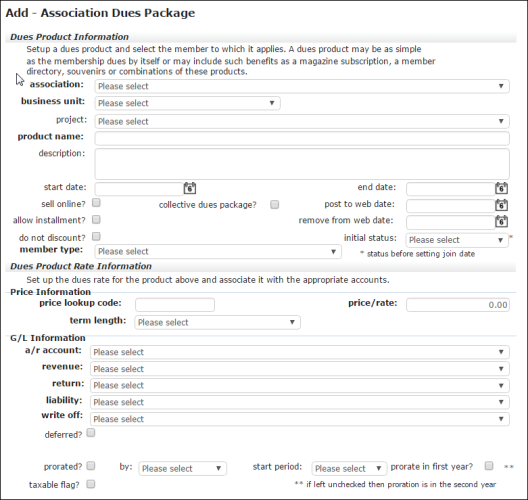Viewport: 528px width, 500px height.
Task: Click the Add - Association Dues Package title
Action: (100, 13)
